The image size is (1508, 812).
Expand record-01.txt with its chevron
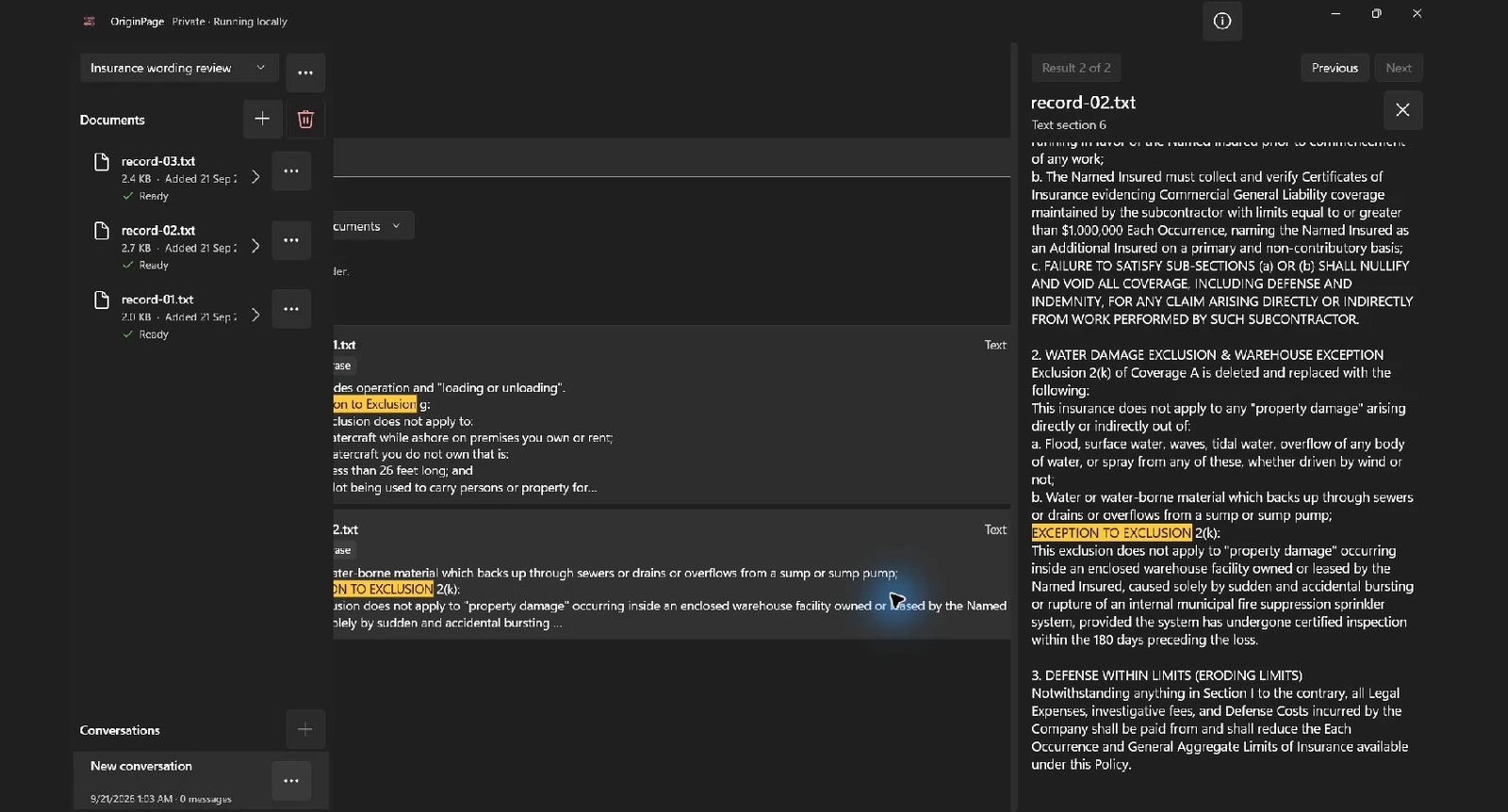click(255, 315)
